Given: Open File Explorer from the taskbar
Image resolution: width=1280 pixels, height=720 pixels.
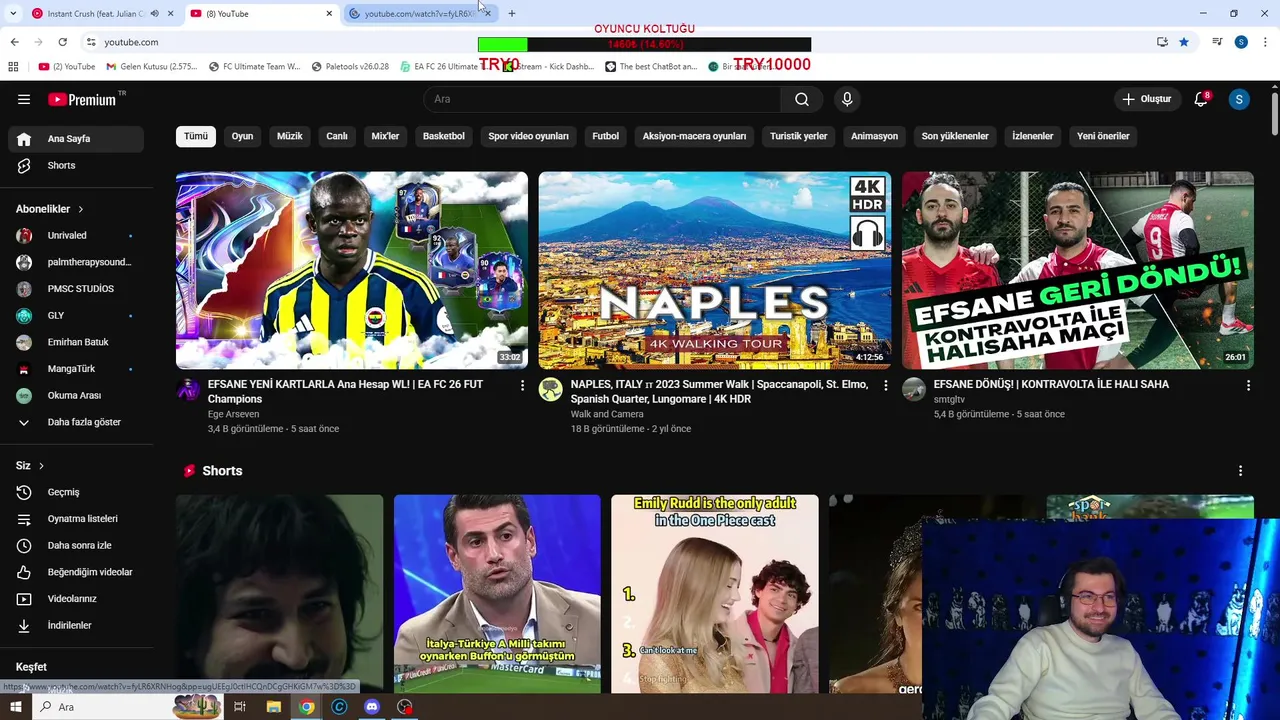Looking at the screenshot, I should [x=274, y=707].
